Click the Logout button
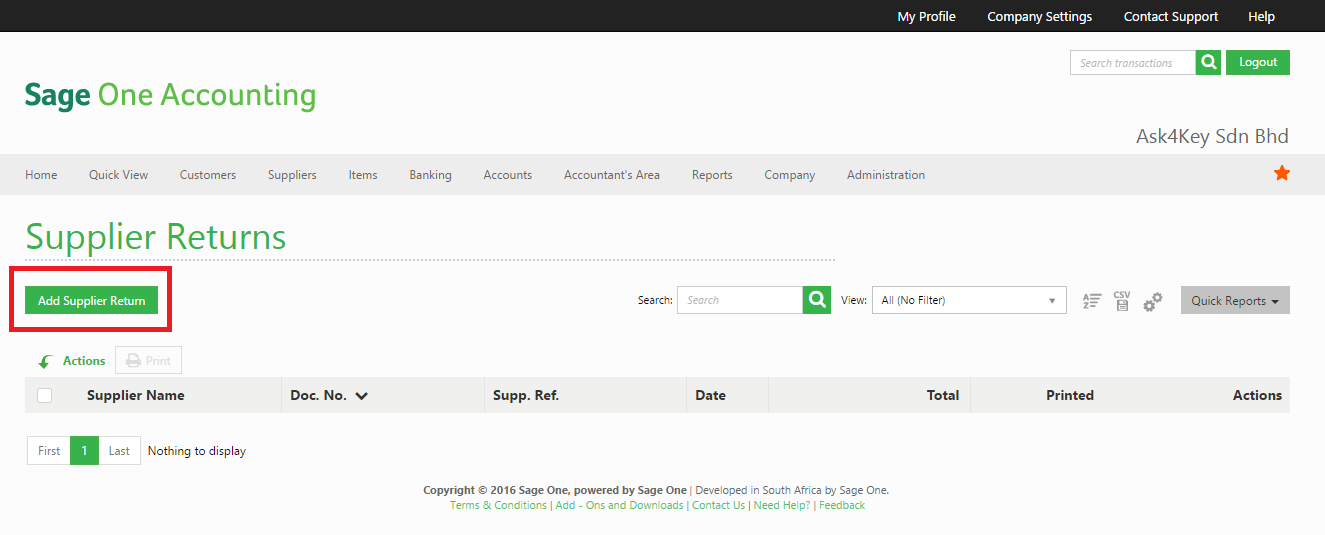The height and width of the screenshot is (535, 1325). [x=1258, y=62]
